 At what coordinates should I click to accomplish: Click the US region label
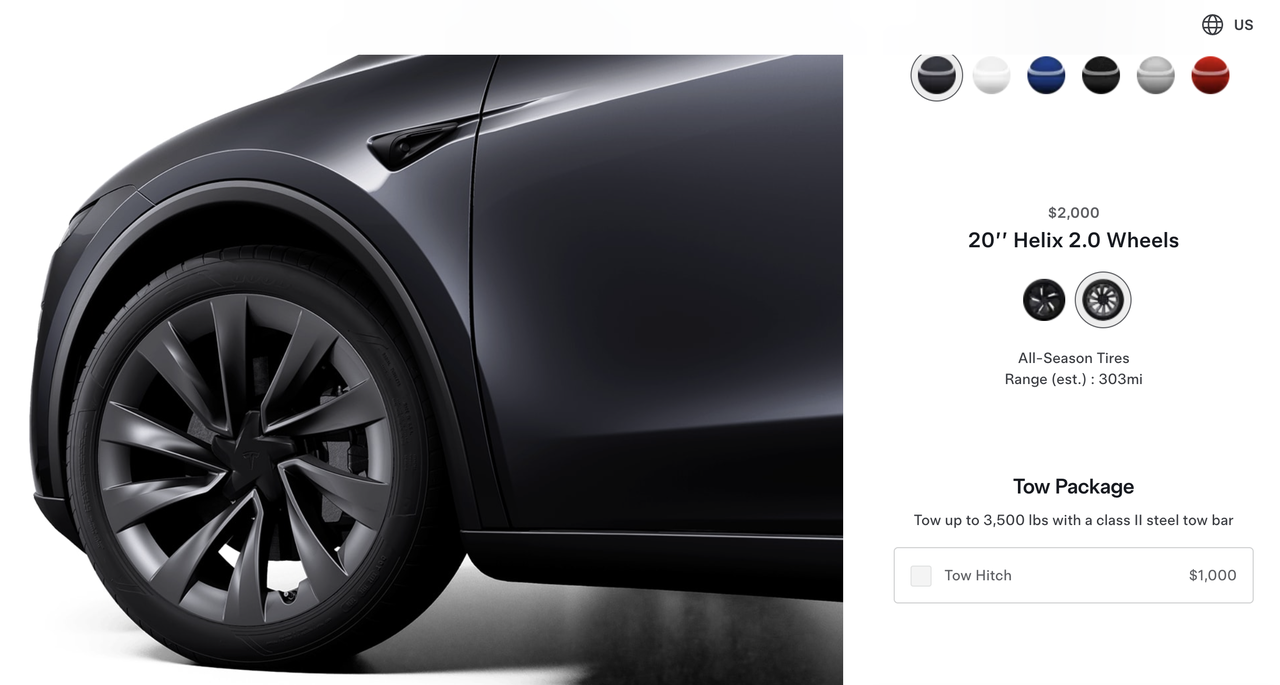click(1243, 25)
